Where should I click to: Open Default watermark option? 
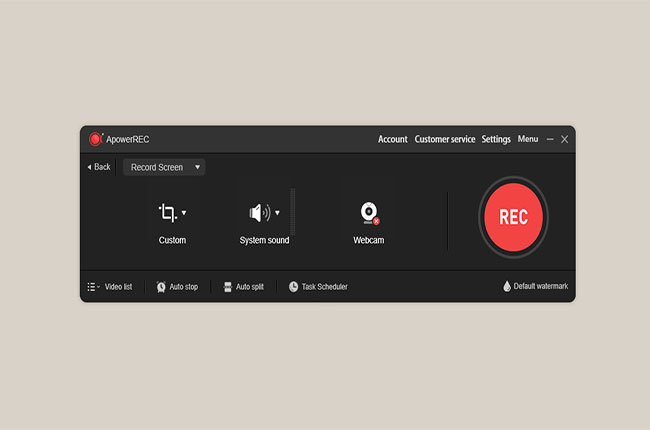tap(541, 286)
